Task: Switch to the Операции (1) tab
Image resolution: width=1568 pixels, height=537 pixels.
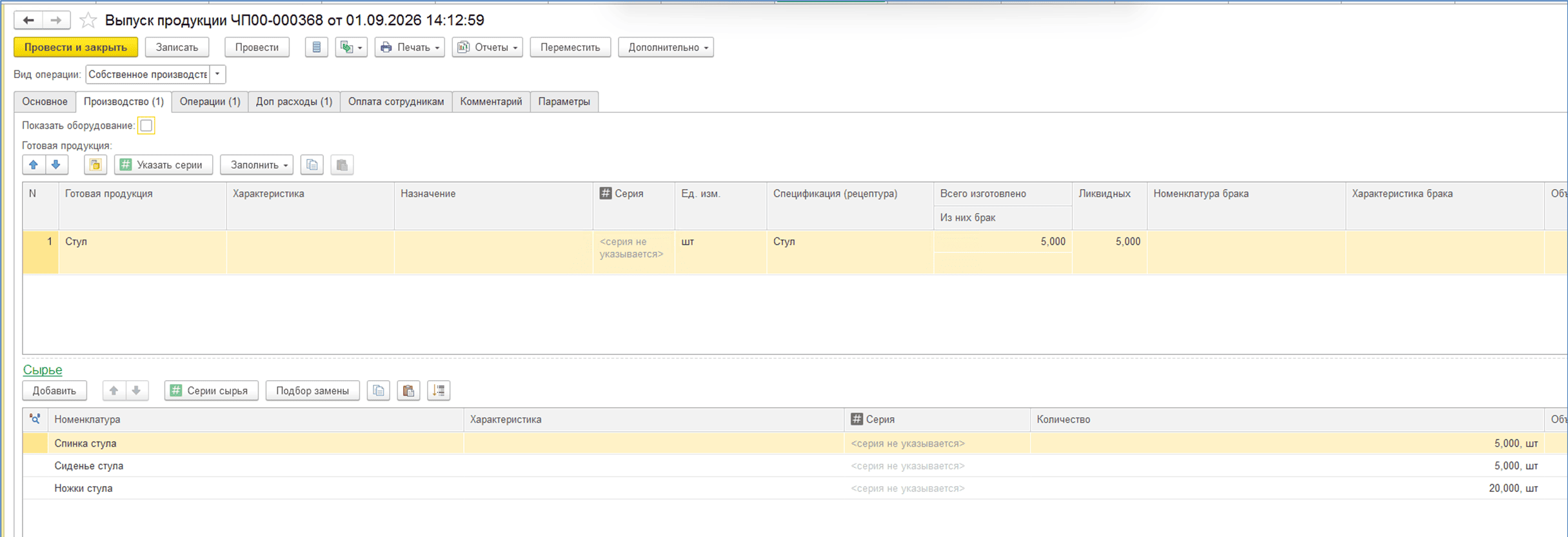Action: [210, 101]
